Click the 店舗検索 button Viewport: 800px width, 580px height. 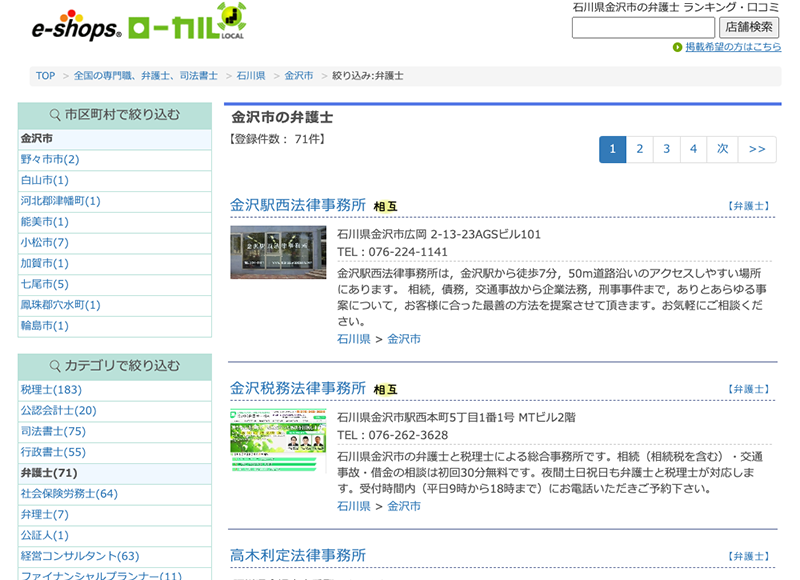tap(748, 28)
